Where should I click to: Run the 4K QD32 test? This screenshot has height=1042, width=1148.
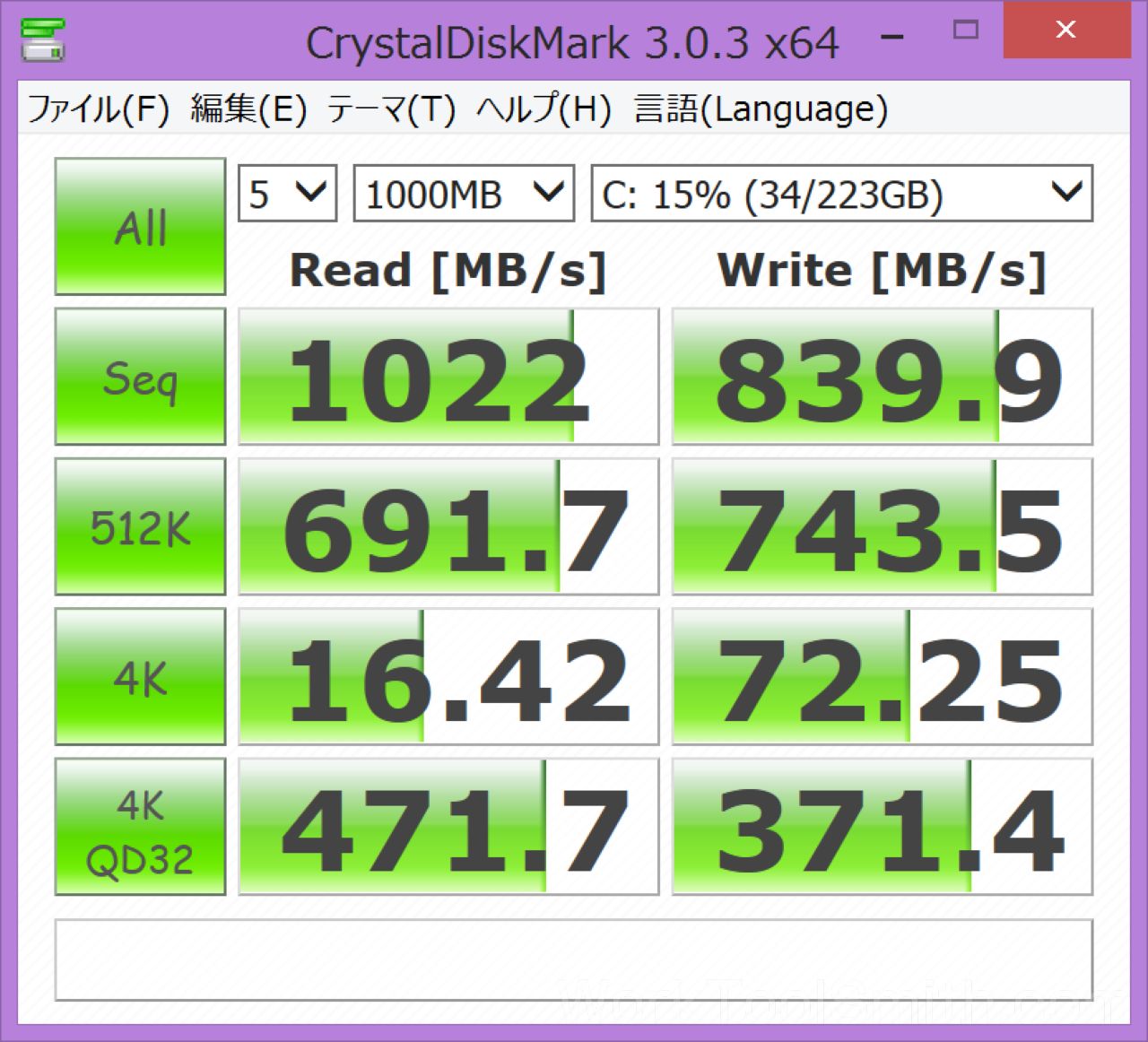coord(140,827)
